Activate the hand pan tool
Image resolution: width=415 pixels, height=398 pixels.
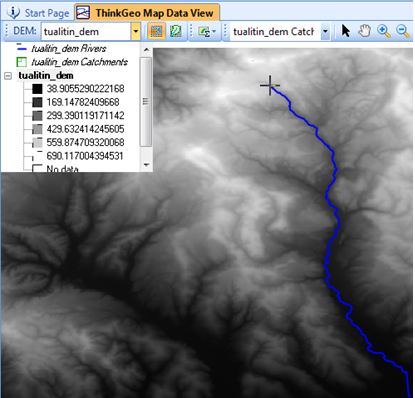tap(365, 31)
